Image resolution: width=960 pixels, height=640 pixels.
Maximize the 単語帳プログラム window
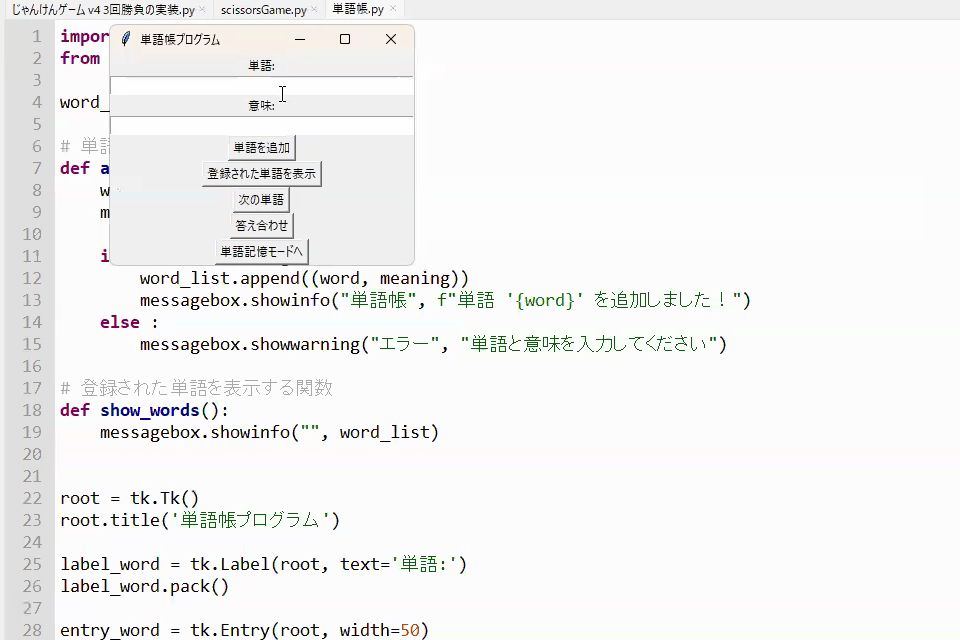click(345, 39)
